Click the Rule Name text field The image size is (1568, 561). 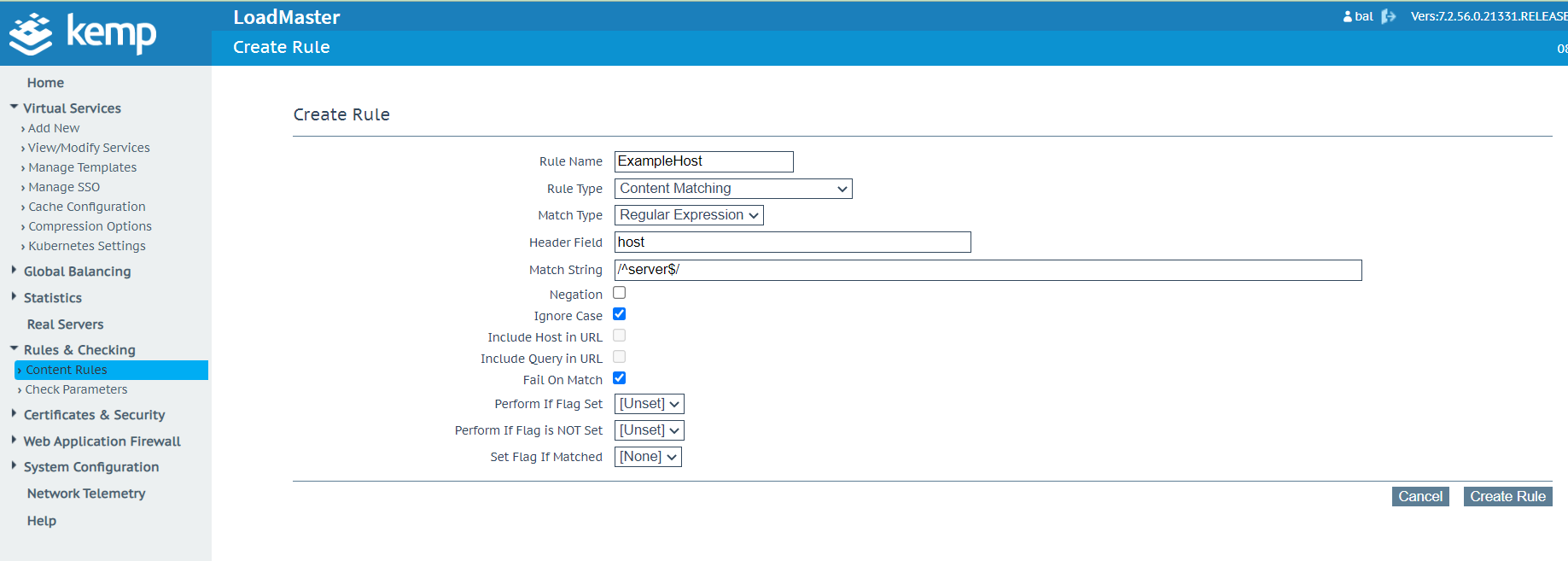pos(703,161)
